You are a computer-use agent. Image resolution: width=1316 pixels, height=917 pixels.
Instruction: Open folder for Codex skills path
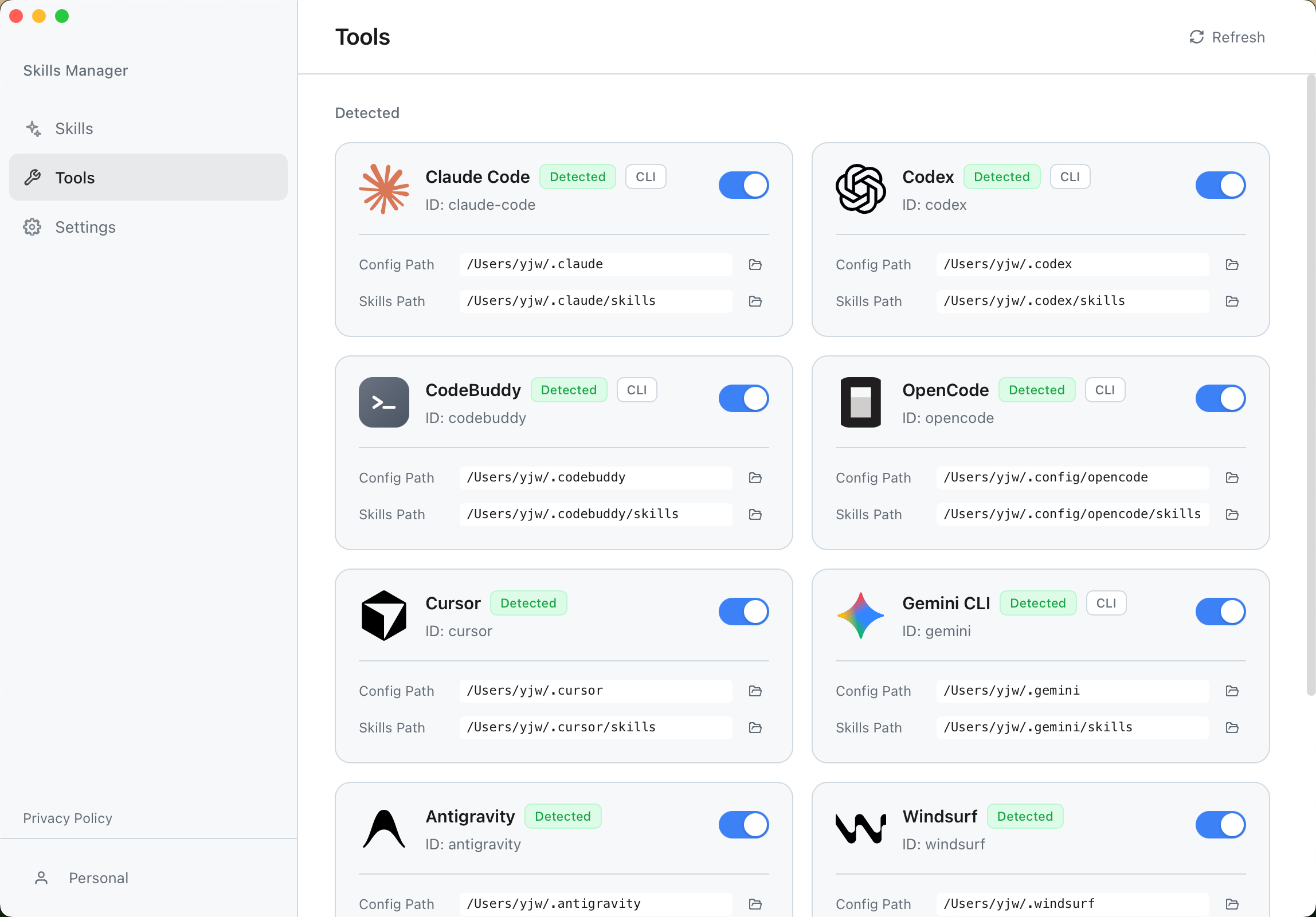(1232, 301)
